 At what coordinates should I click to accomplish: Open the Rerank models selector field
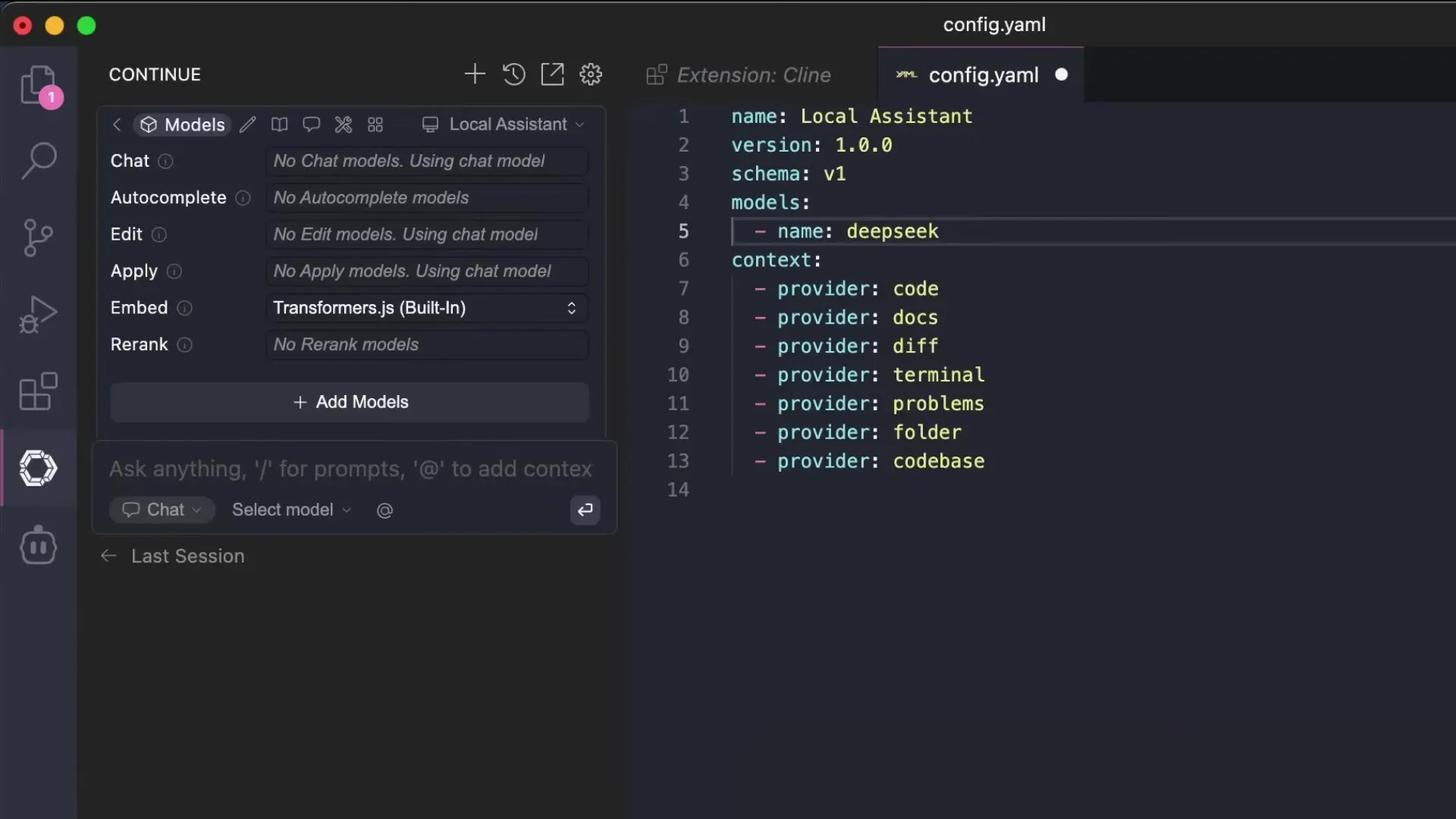(427, 344)
